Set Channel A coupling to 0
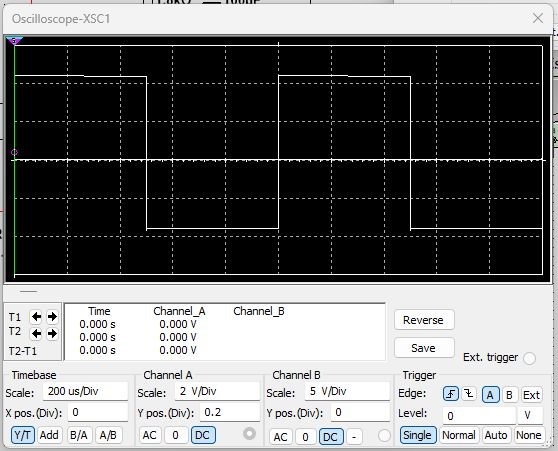 [x=175, y=435]
